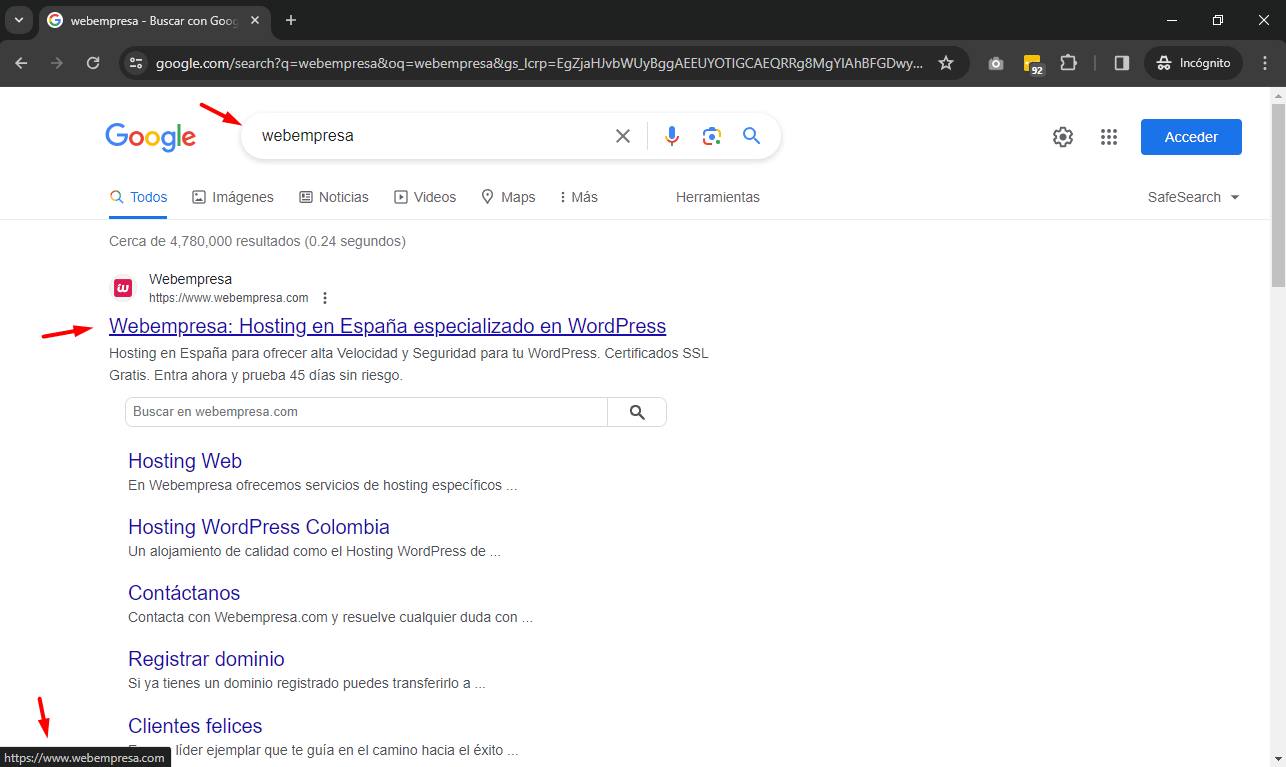
Task: View site information icon in address bar
Action: (x=137, y=63)
